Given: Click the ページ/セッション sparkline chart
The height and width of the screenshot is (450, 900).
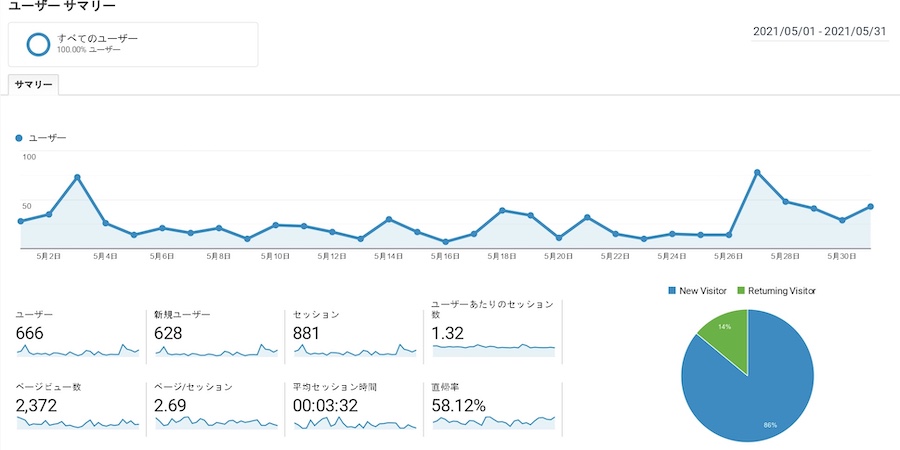Looking at the screenshot, I should 216,422.
